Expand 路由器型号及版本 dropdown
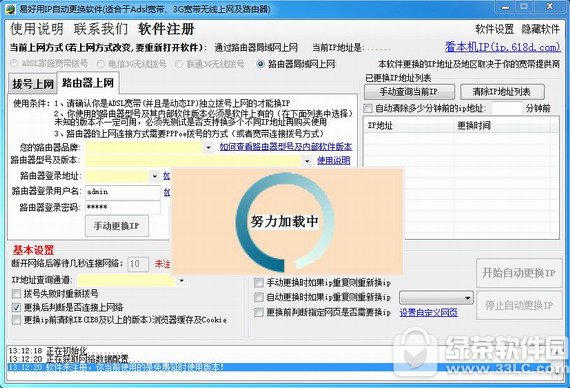This screenshot has width=570, height=388. pyautogui.click(x=307, y=160)
